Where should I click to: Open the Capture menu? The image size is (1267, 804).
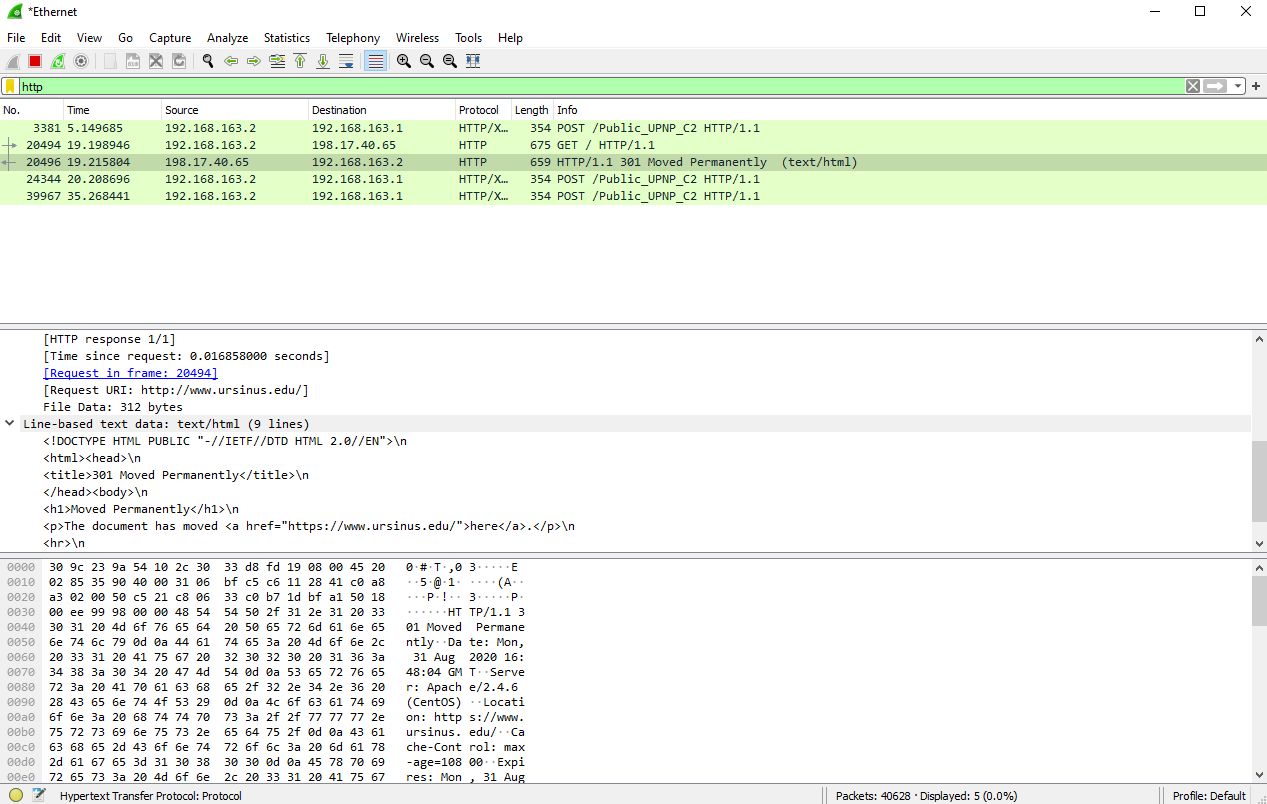170,38
